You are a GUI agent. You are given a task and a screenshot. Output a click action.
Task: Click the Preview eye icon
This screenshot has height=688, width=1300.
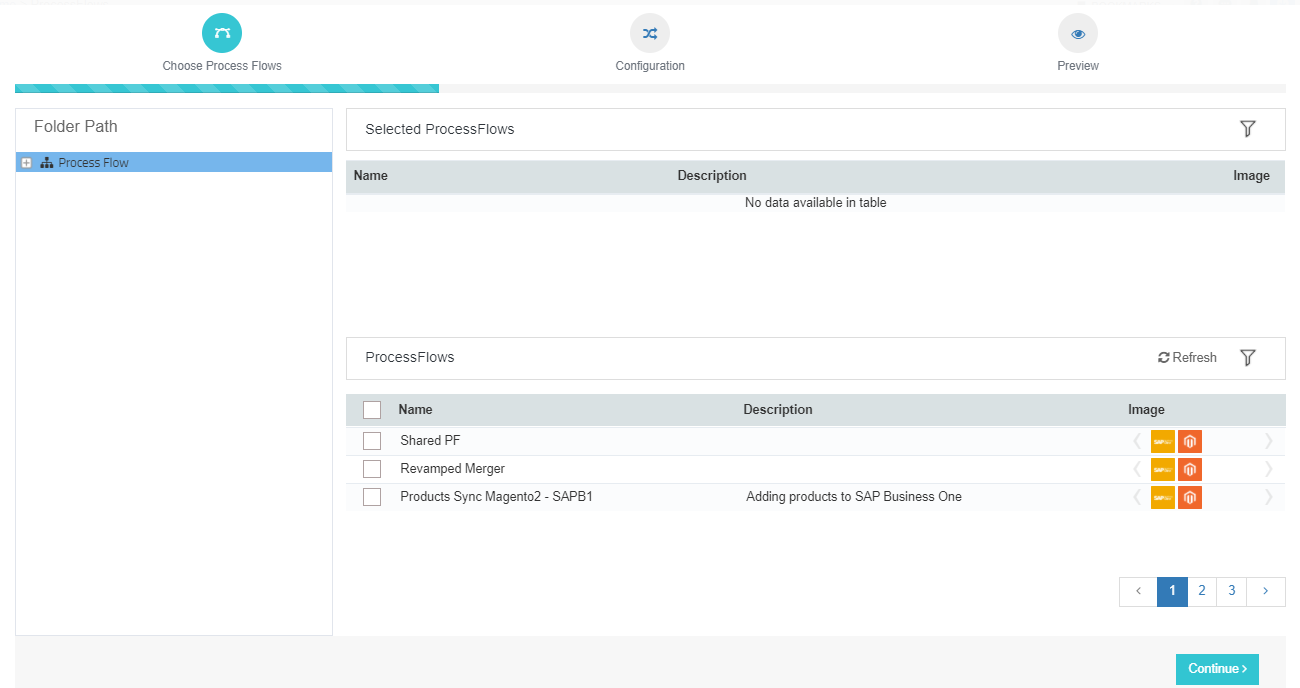pos(1078,32)
